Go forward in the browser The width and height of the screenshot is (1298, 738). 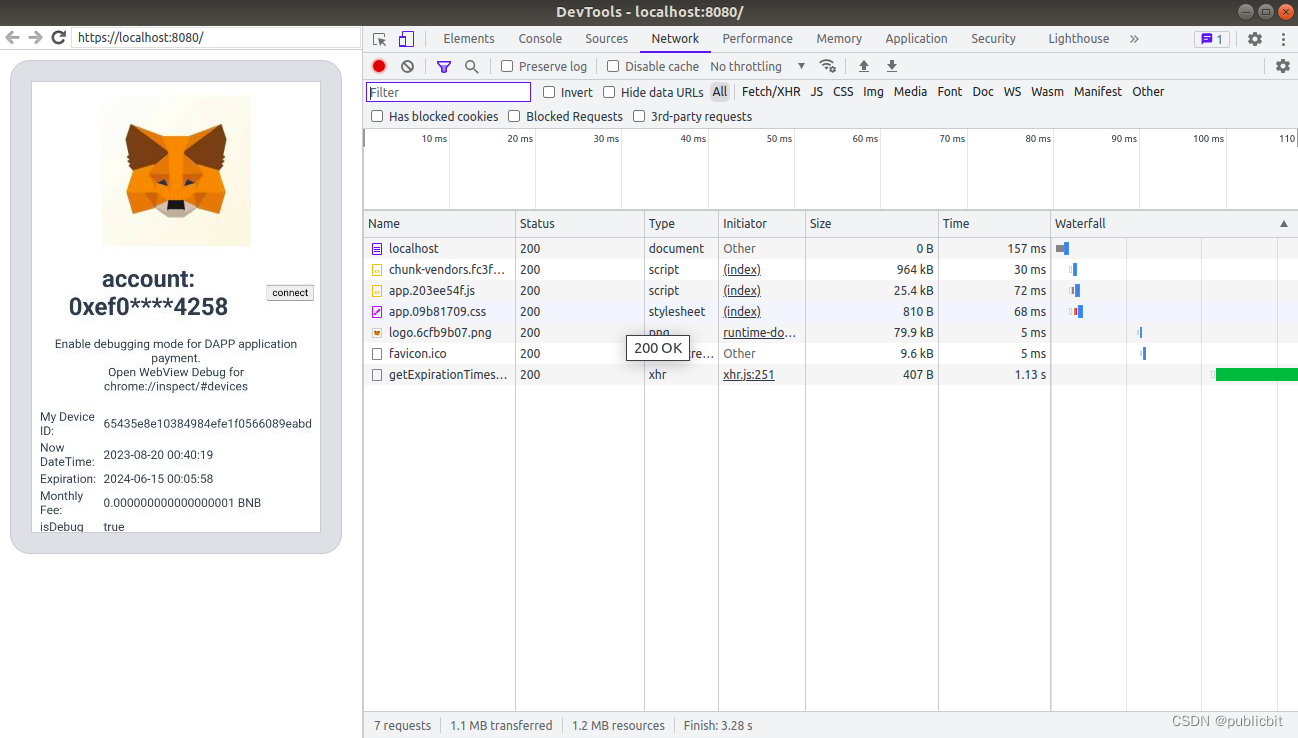(x=35, y=37)
